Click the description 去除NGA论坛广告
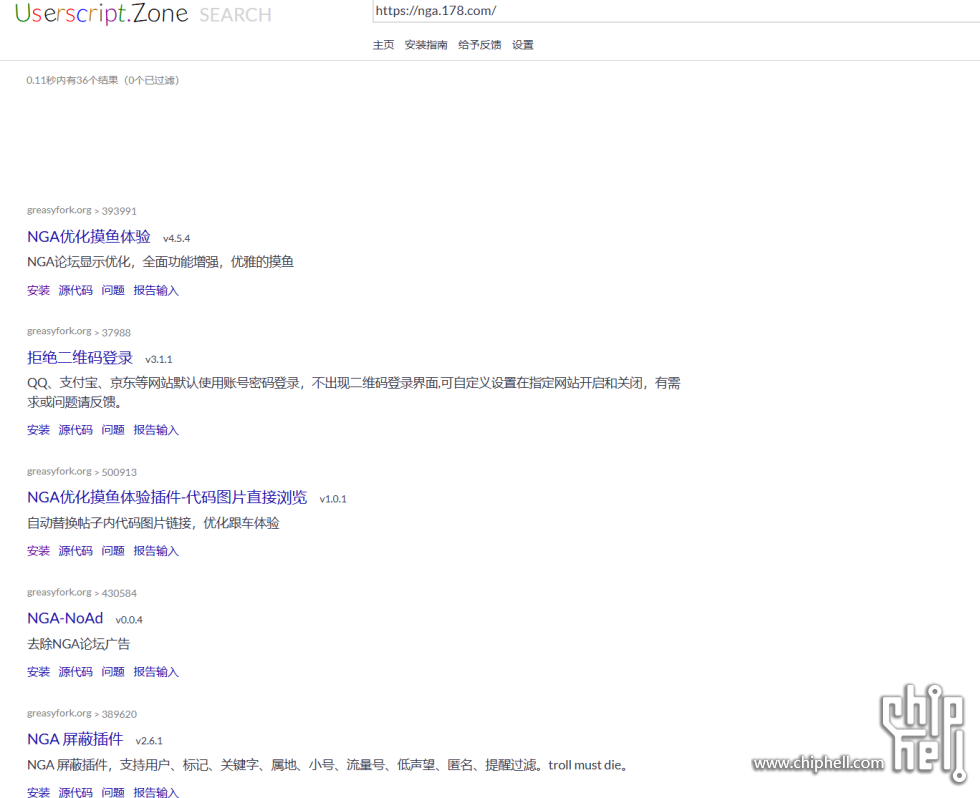Image resolution: width=980 pixels, height=798 pixels. point(79,644)
